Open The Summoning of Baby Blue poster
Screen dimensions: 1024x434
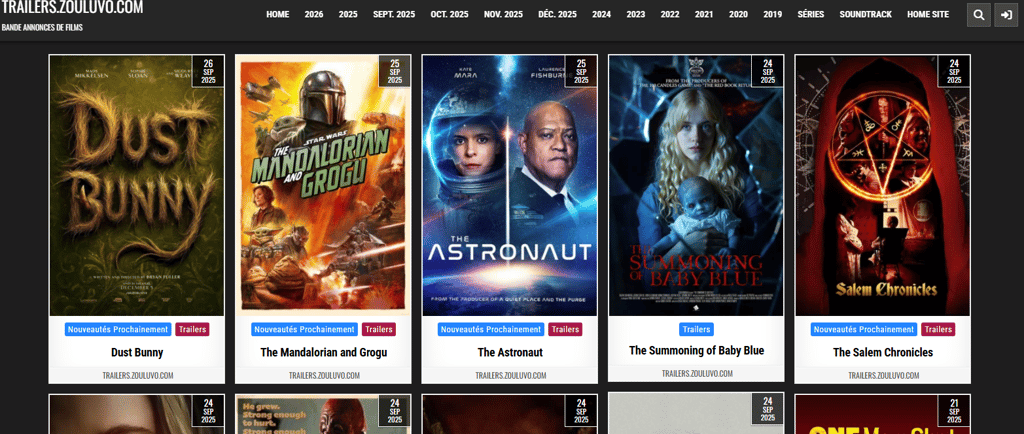coord(696,186)
